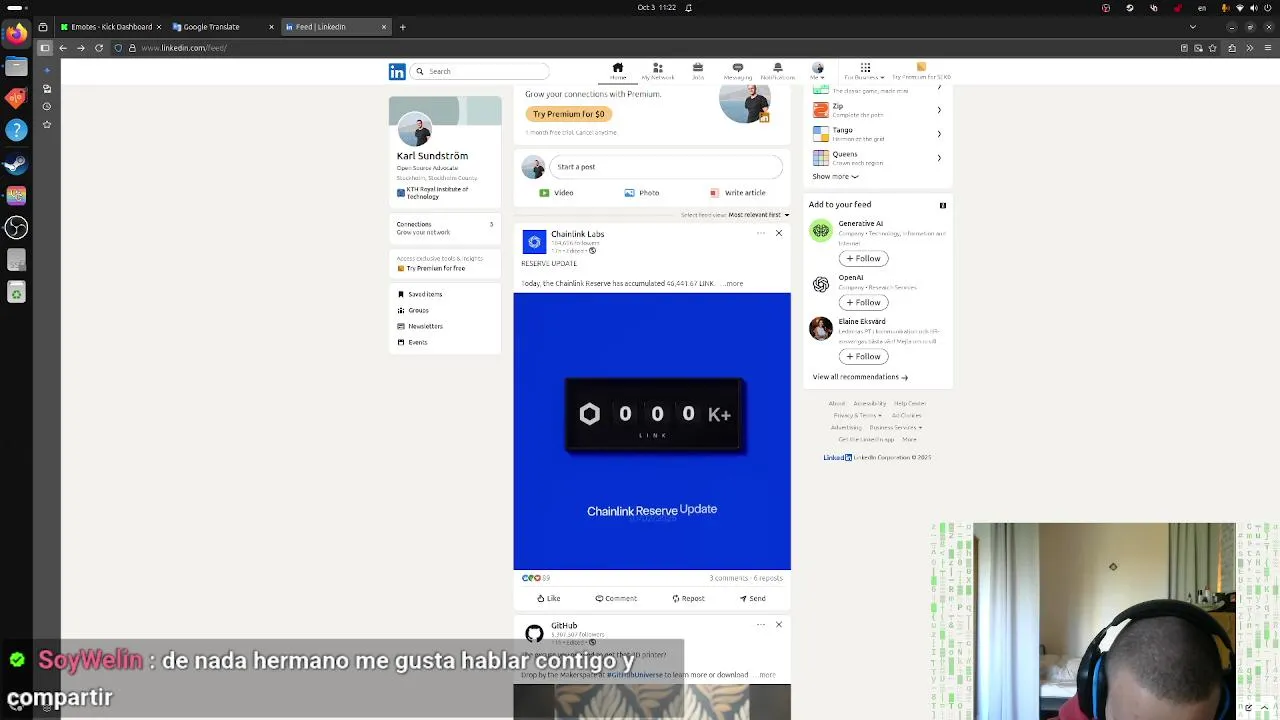This screenshot has height=720, width=1280.
Task: Focus the LinkedIn Search box
Action: (481, 71)
